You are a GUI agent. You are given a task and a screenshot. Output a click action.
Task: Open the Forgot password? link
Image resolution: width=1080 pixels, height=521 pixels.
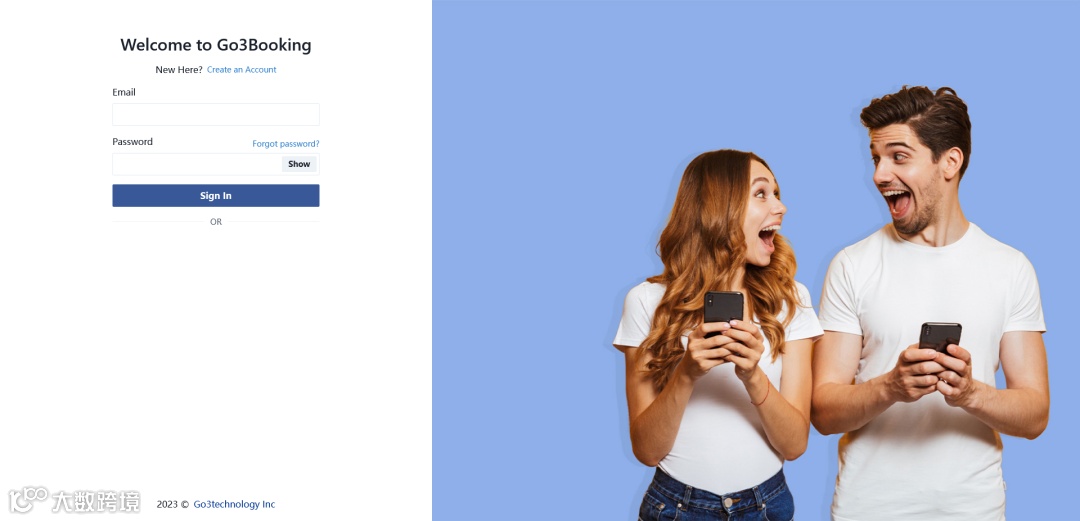pyautogui.click(x=286, y=144)
